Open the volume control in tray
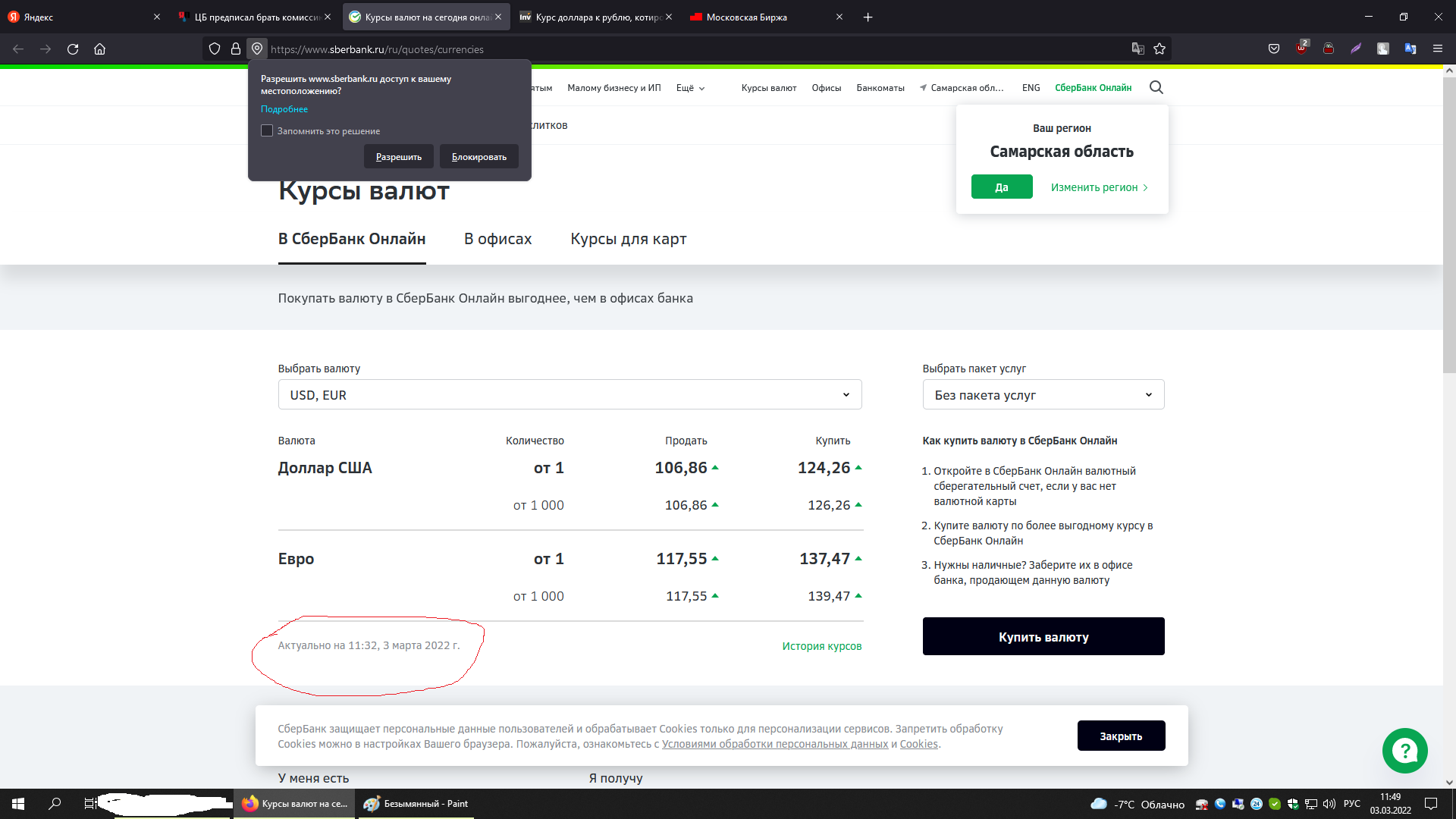1456x819 pixels. click(1329, 804)
